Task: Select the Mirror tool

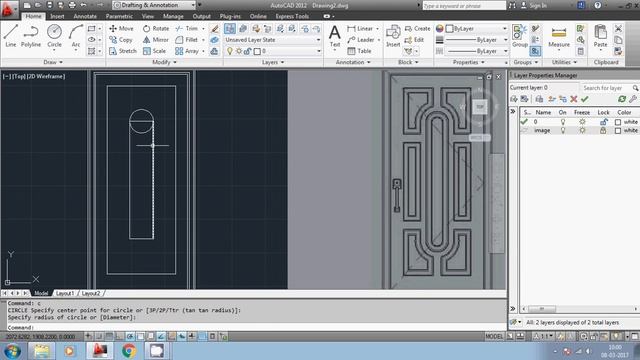Action: pos(156,40)
